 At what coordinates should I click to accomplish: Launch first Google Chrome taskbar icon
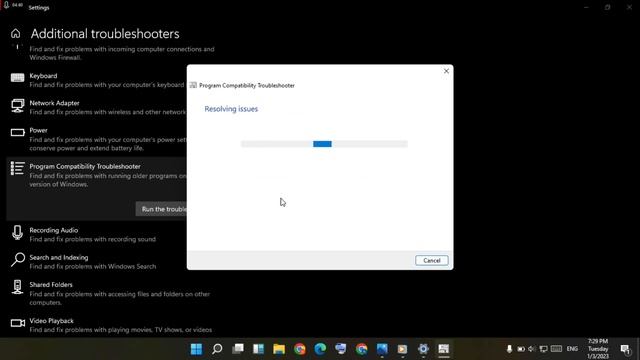[300, 349]
